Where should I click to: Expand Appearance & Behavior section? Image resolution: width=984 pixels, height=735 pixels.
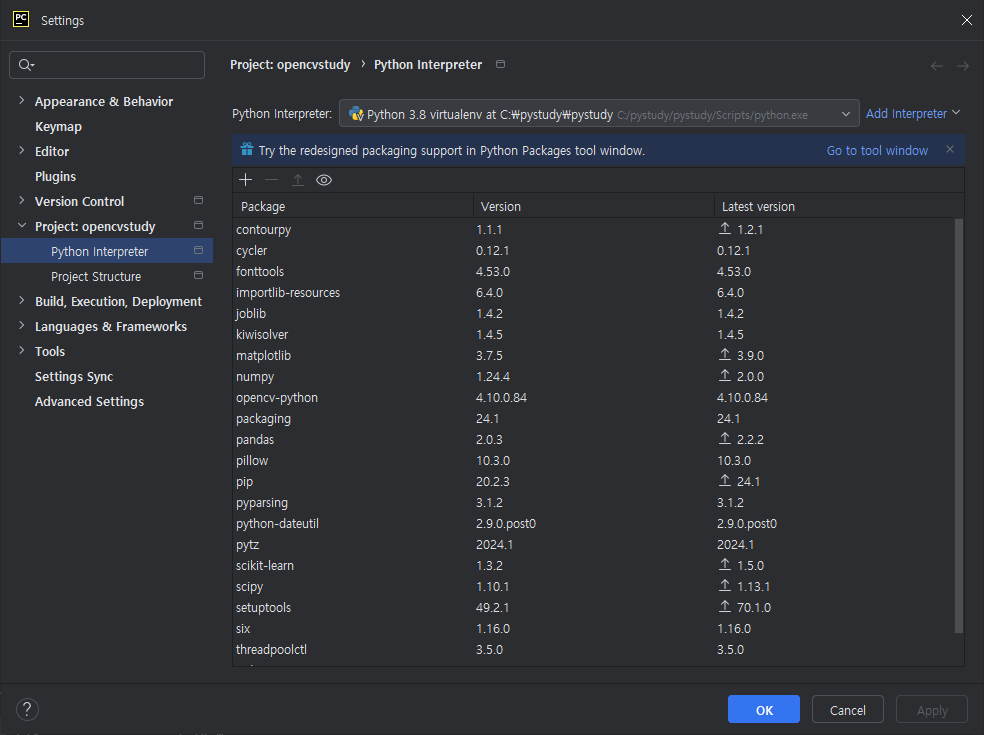point(21,100)
